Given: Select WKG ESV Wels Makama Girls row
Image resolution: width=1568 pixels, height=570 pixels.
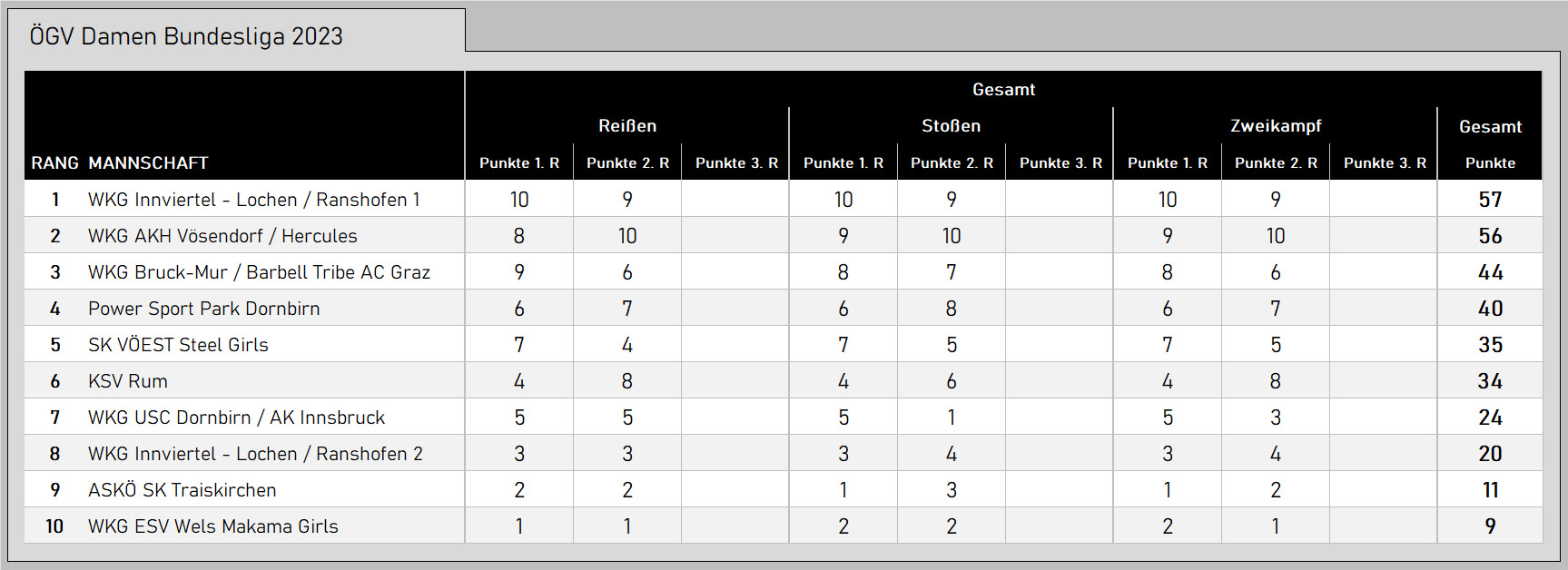Looking at the screenshot, I should [784, 526].
